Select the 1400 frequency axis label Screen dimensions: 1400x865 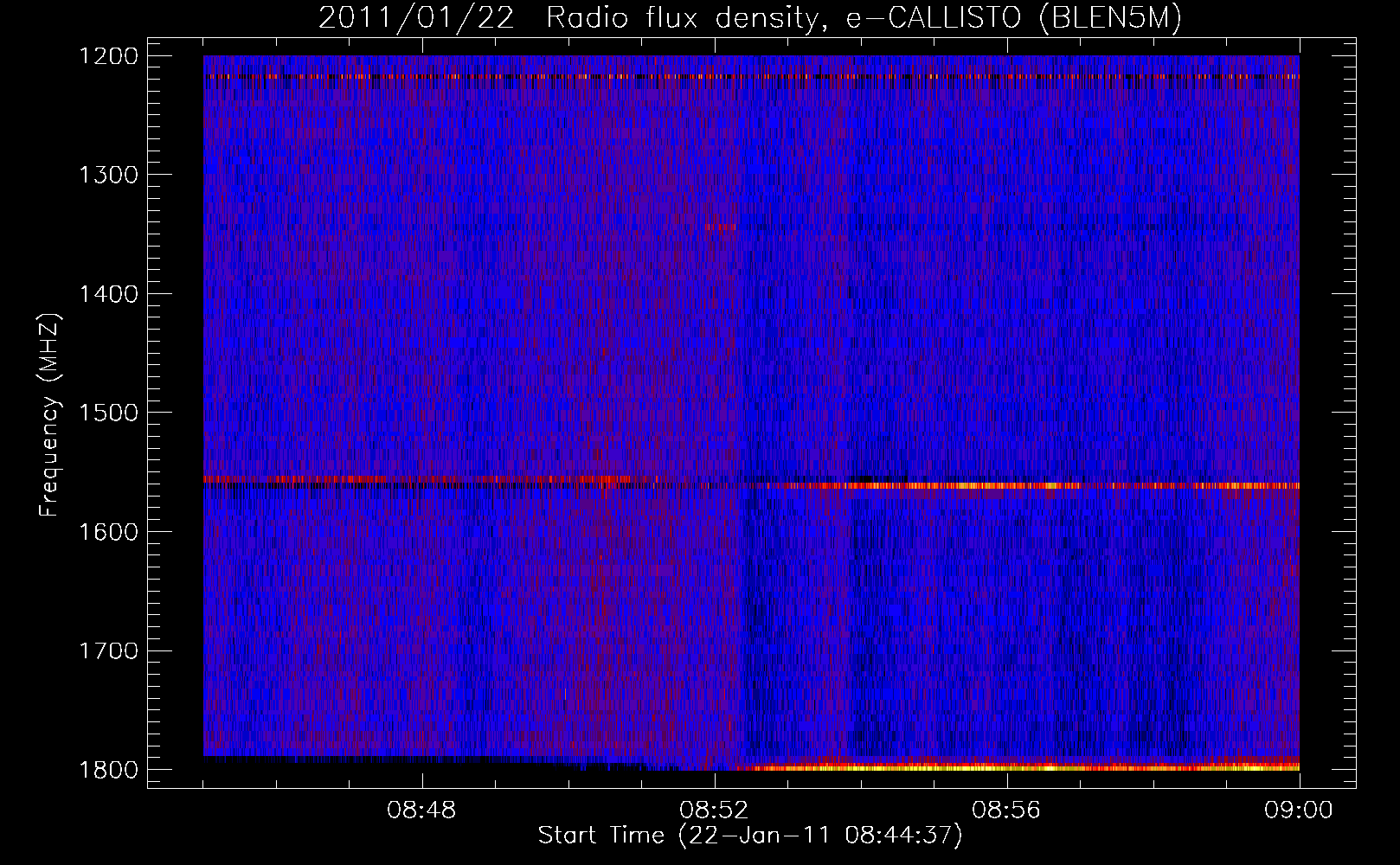(108, 294)
